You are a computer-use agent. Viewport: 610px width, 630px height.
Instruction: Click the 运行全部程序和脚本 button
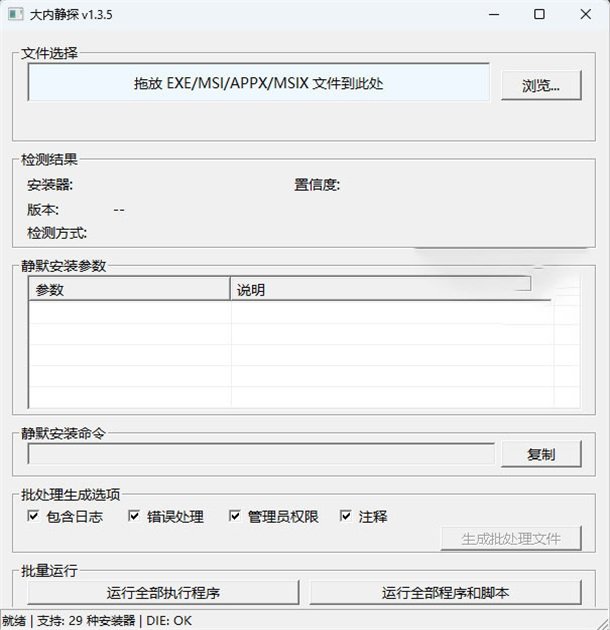(x=445, y=592)
